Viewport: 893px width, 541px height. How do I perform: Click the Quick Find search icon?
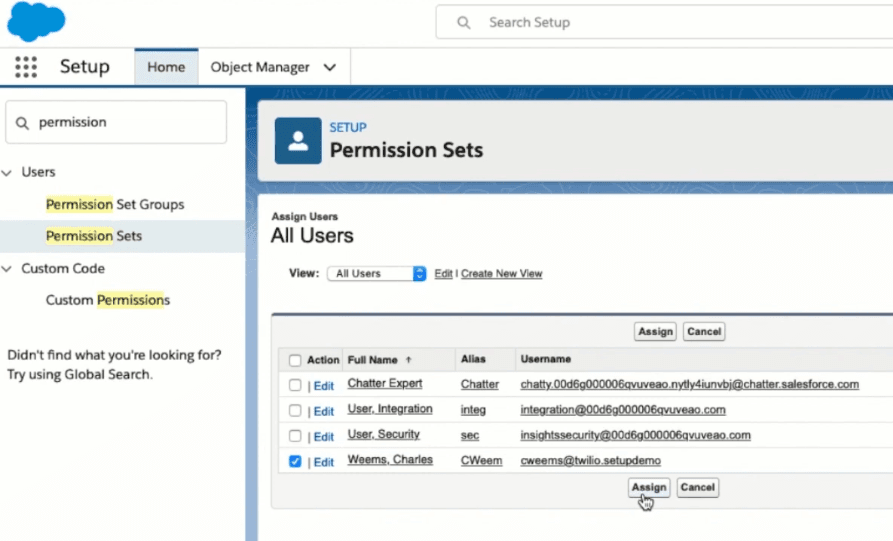tap(23, 122)
